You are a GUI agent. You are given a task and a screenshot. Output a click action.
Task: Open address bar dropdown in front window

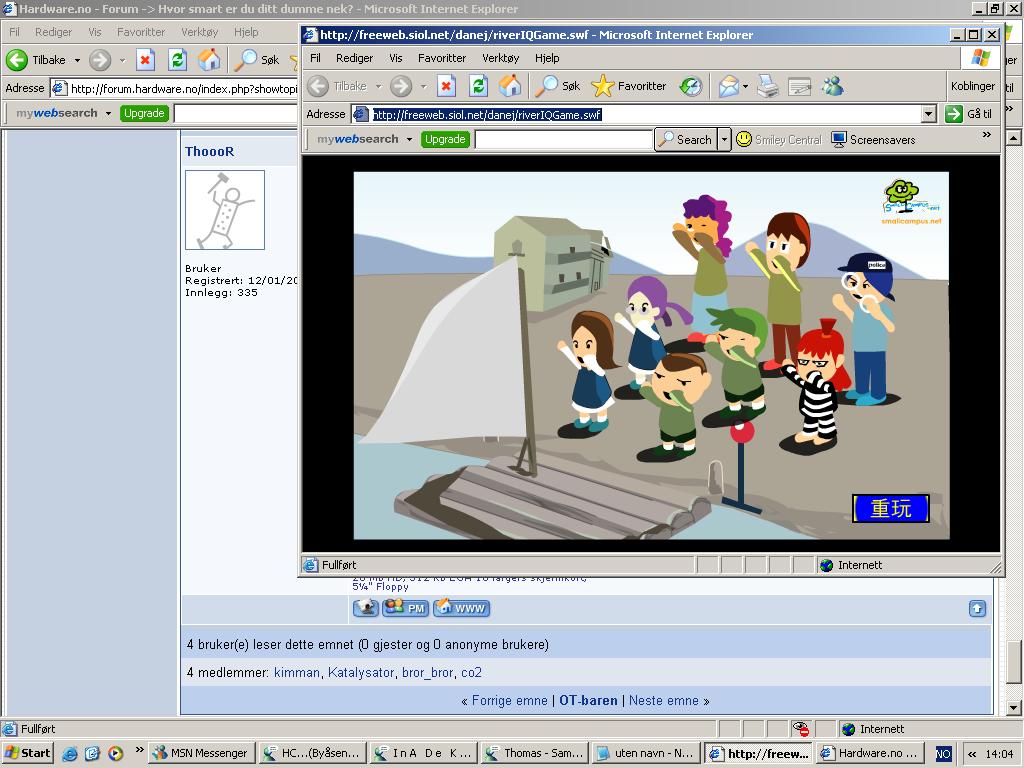pos(929,114)
